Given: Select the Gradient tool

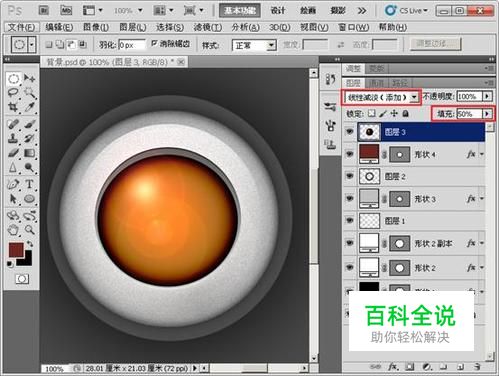Looking at the screenshot, I should (29, 153).
